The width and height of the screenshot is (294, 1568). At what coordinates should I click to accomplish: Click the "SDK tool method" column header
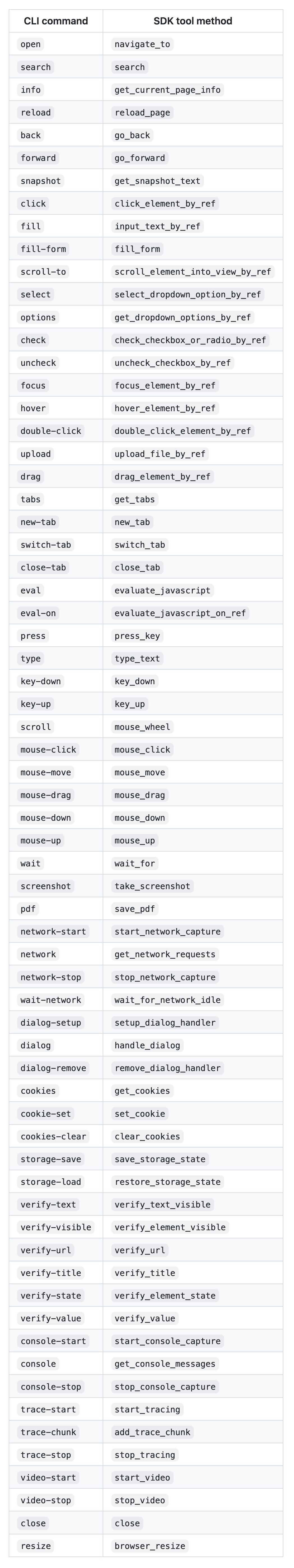(x=192, y=21)
